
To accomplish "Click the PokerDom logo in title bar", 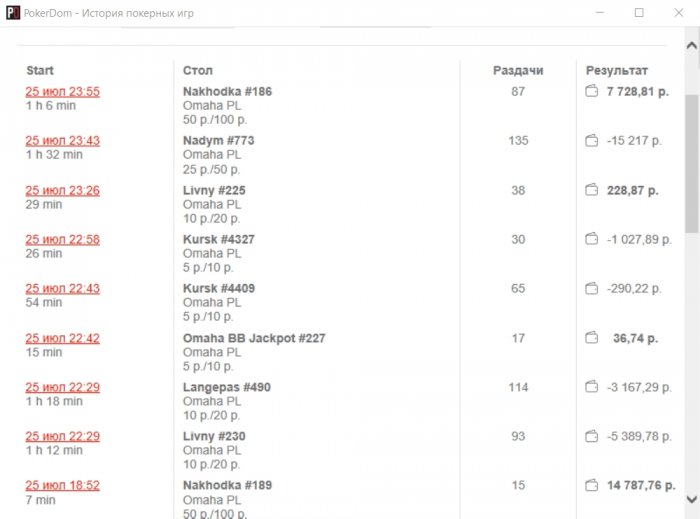I will (x=13, y=12).
